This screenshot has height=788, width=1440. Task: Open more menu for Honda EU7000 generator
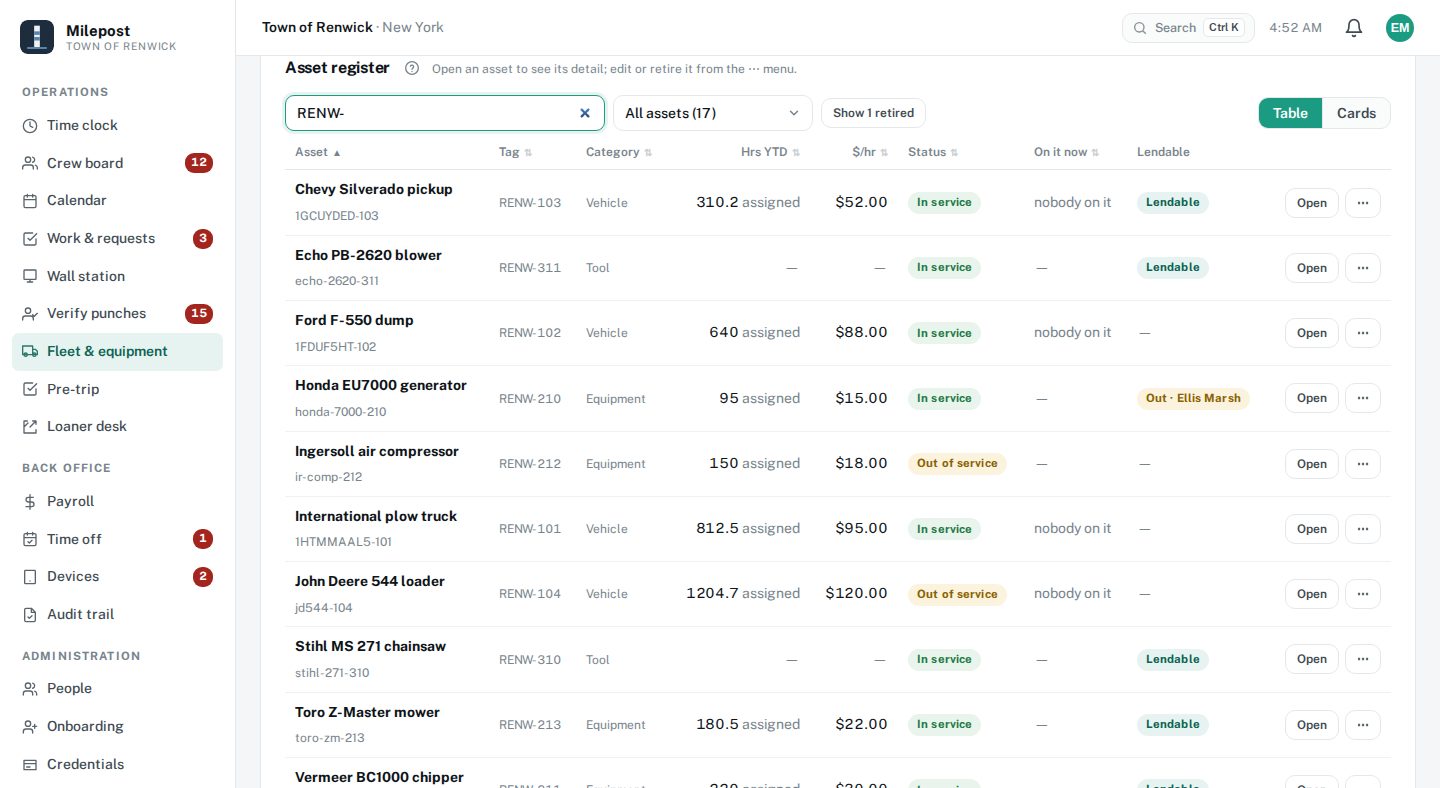1363,398
